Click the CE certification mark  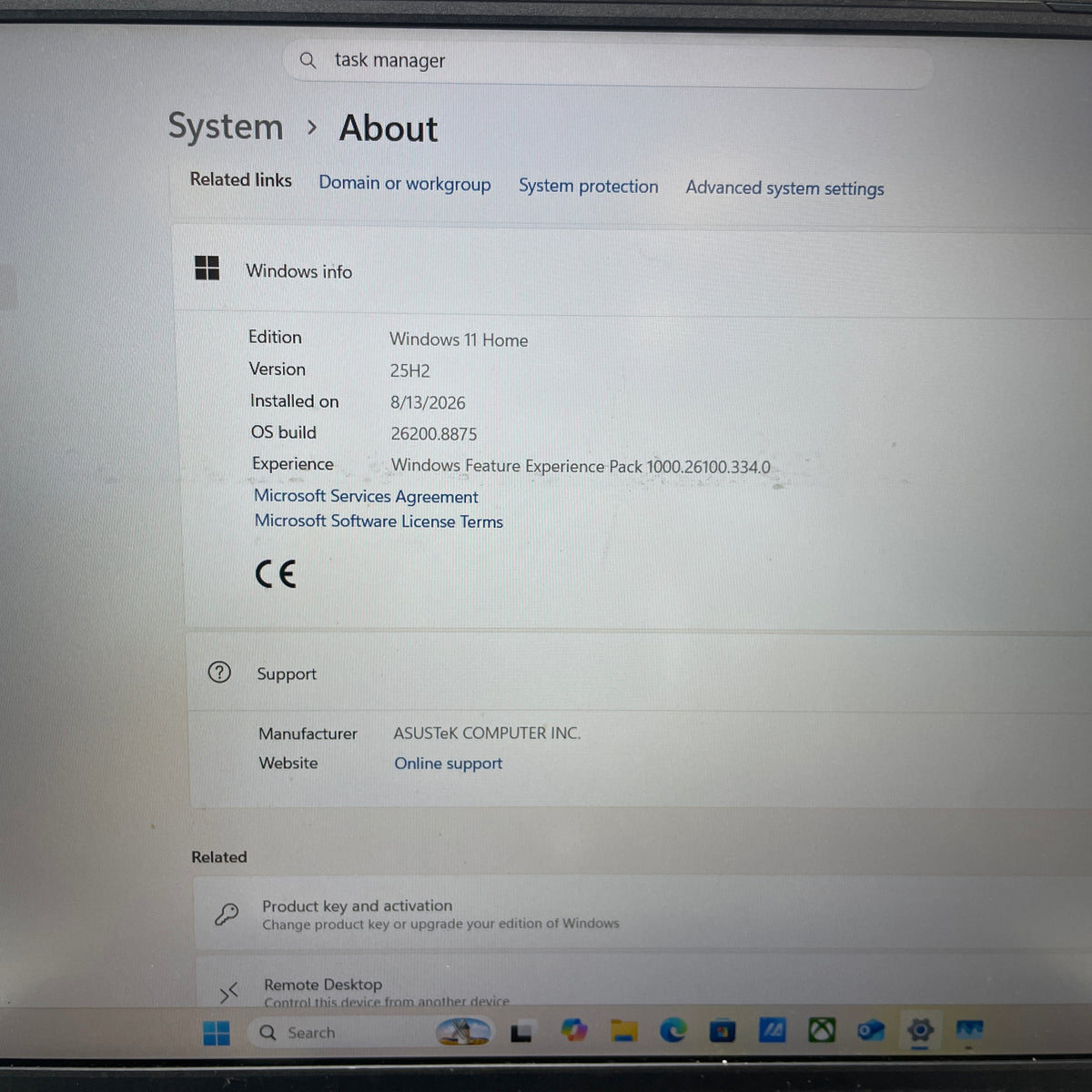pos(276,574)
